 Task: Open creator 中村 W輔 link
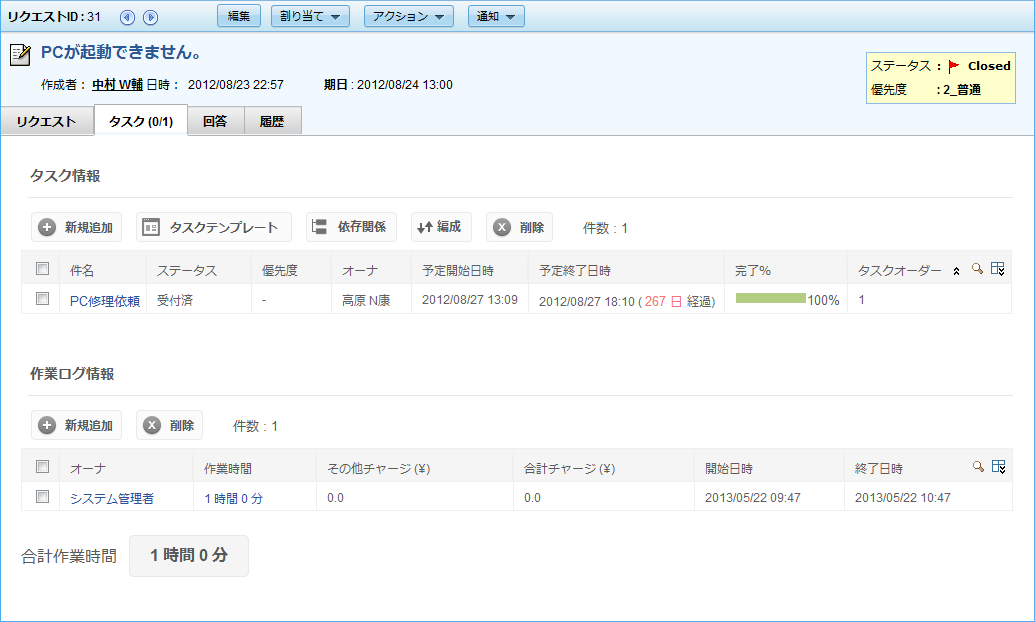coord(117,85)
